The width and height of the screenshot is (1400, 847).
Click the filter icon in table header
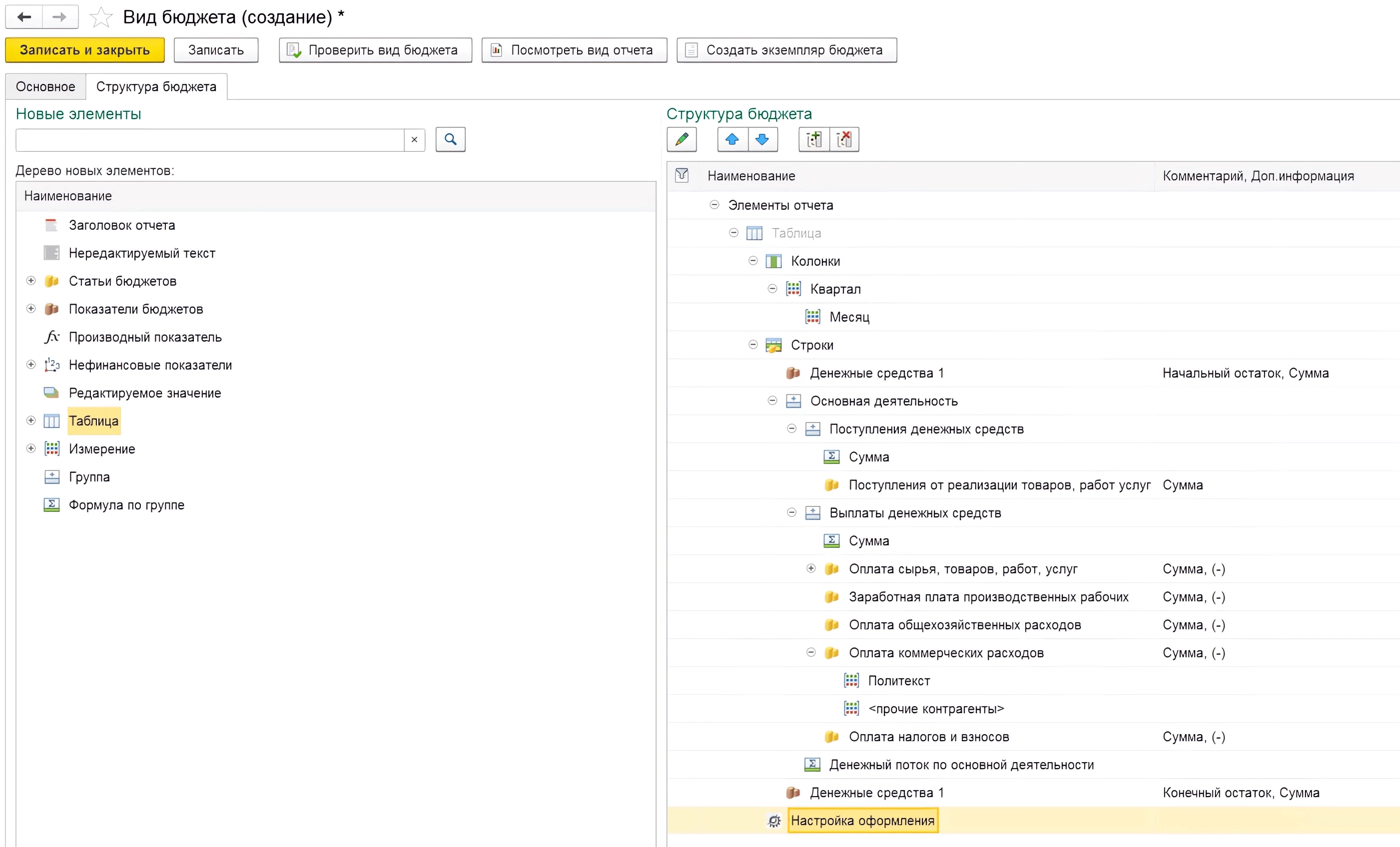tap(681, 175)
